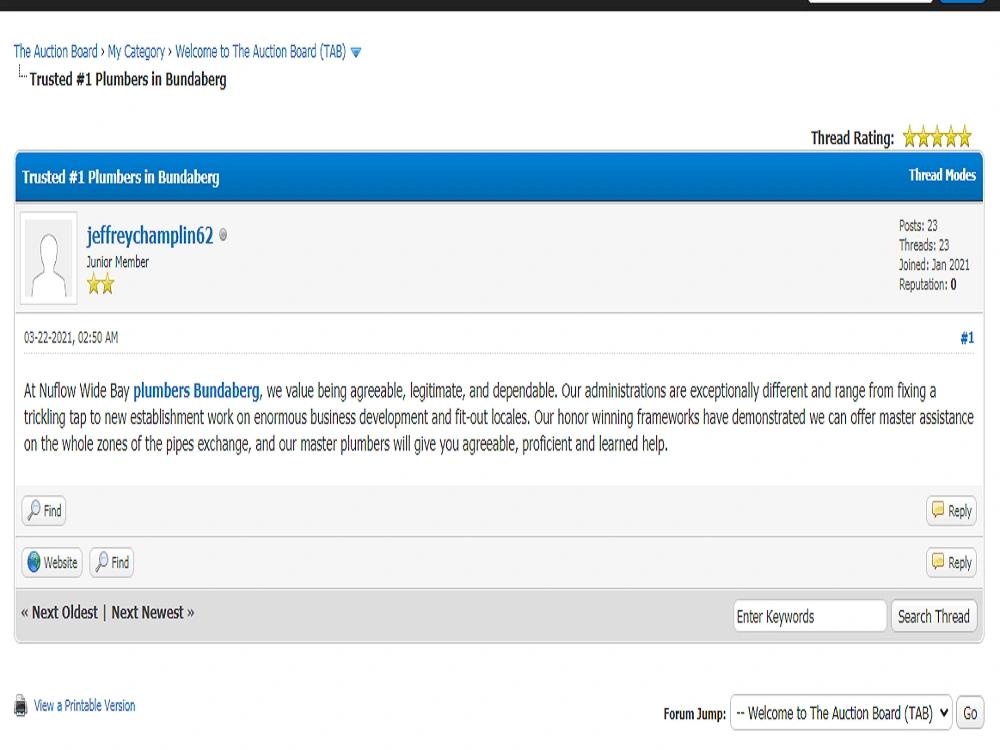View jeffreychamplin62's profile
This screenshot has height=750, width=1000.
pyautogui.click(x=150, y=235)
